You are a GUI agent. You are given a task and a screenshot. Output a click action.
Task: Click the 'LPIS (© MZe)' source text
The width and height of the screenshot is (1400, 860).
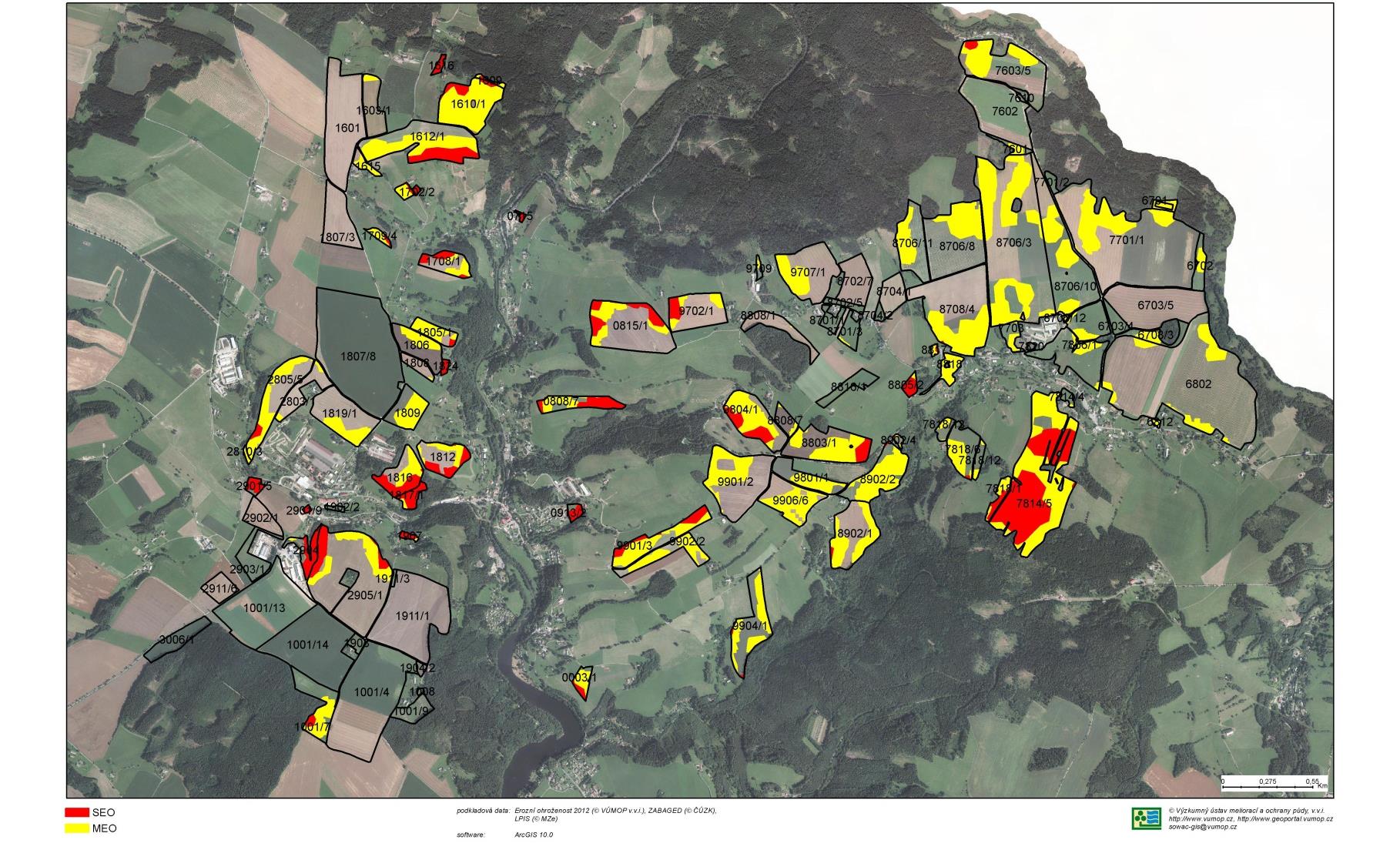point(537,818)
